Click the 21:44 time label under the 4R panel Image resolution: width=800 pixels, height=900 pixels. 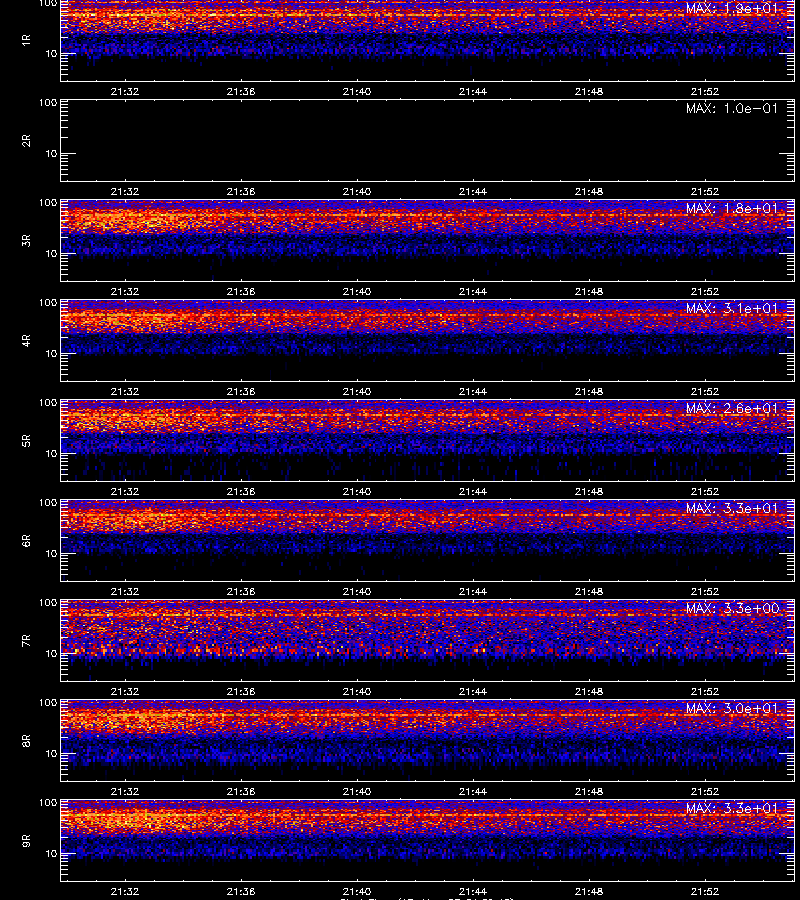click(473, 391)
